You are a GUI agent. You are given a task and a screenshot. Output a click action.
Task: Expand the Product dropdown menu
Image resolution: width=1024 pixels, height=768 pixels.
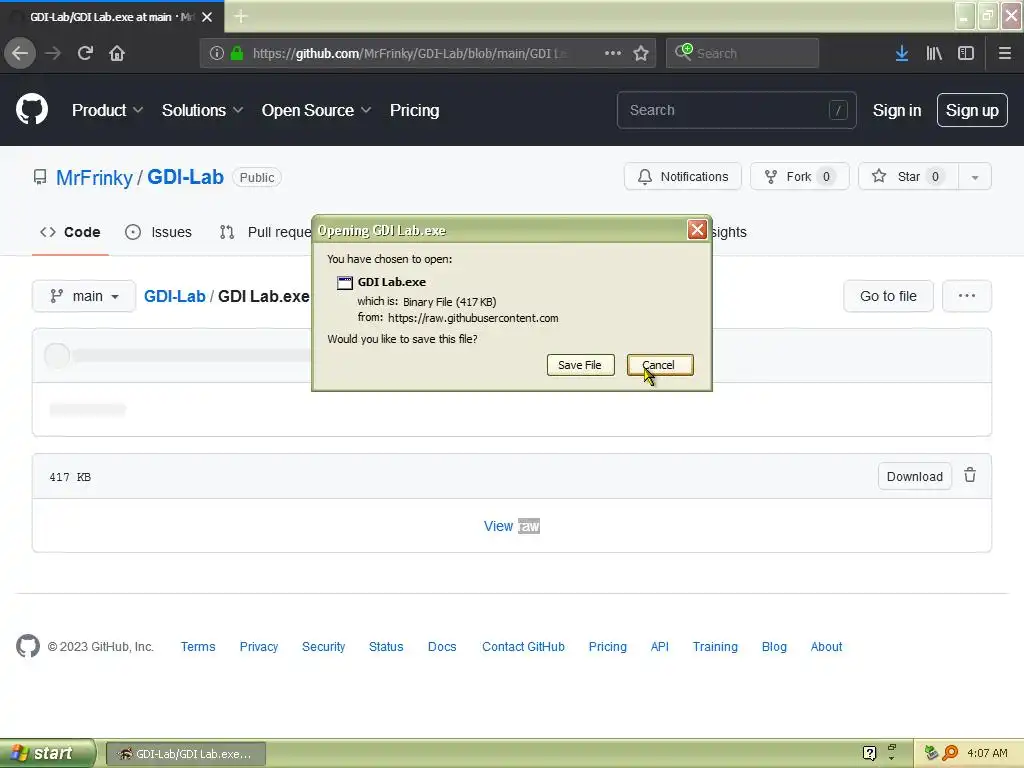tap(107, 110)
